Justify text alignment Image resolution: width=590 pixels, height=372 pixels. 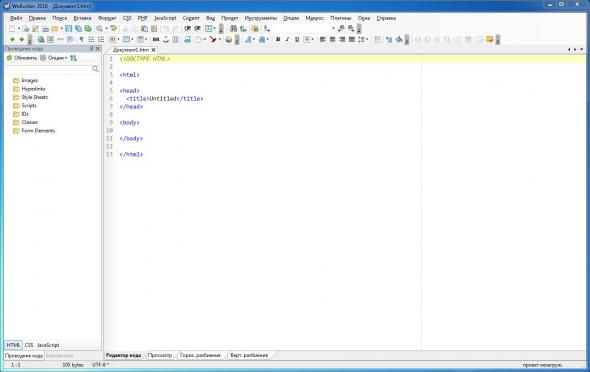tap(351, 39)
